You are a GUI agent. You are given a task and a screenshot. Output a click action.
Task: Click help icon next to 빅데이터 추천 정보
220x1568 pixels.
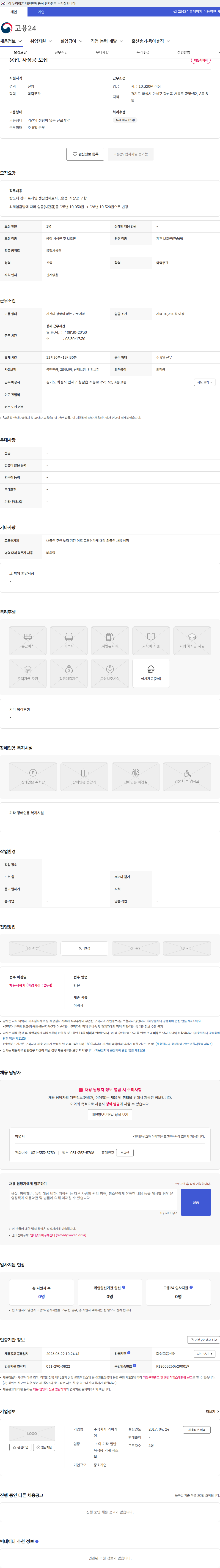click(x=37, y=1541)
